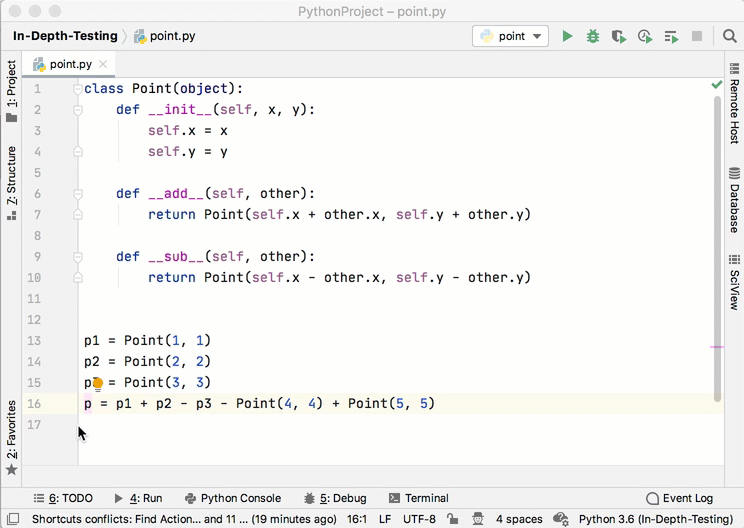Click the green inspection checkmark
Viewport: 744px width, 528px height.
tap(716, 85)
